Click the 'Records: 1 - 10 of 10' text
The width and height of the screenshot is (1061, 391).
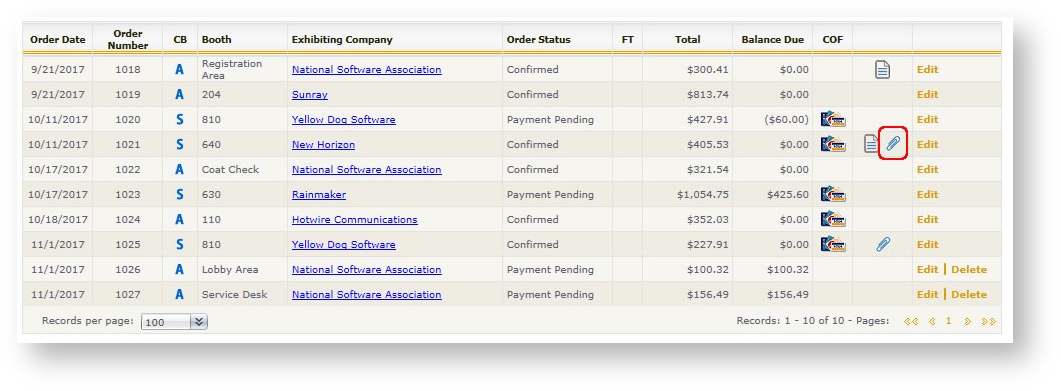790,321
